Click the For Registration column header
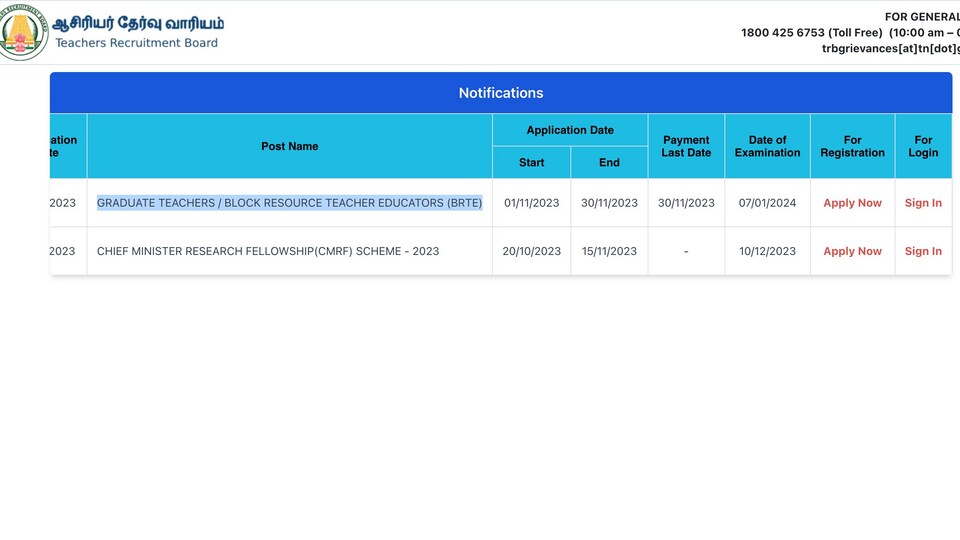The height and width of the screenshot is (540, 960). click(x=852, y=146)
